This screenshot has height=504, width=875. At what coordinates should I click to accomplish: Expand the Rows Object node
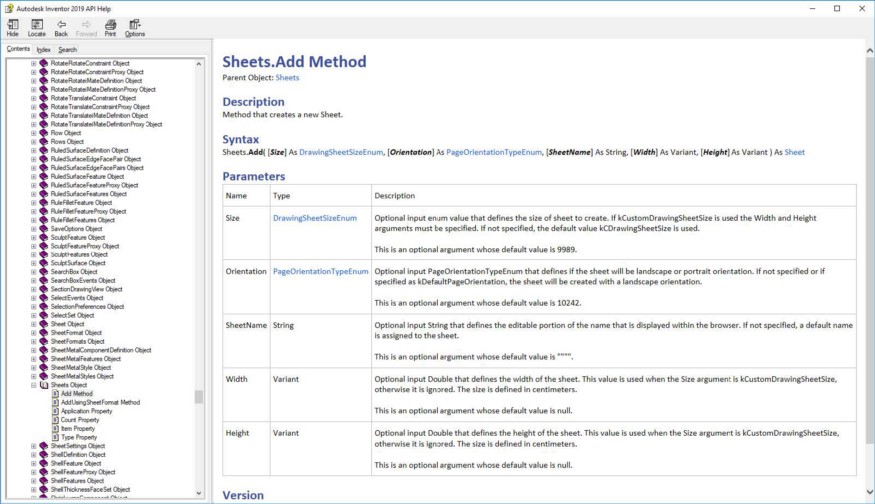[x=33, y=142]
